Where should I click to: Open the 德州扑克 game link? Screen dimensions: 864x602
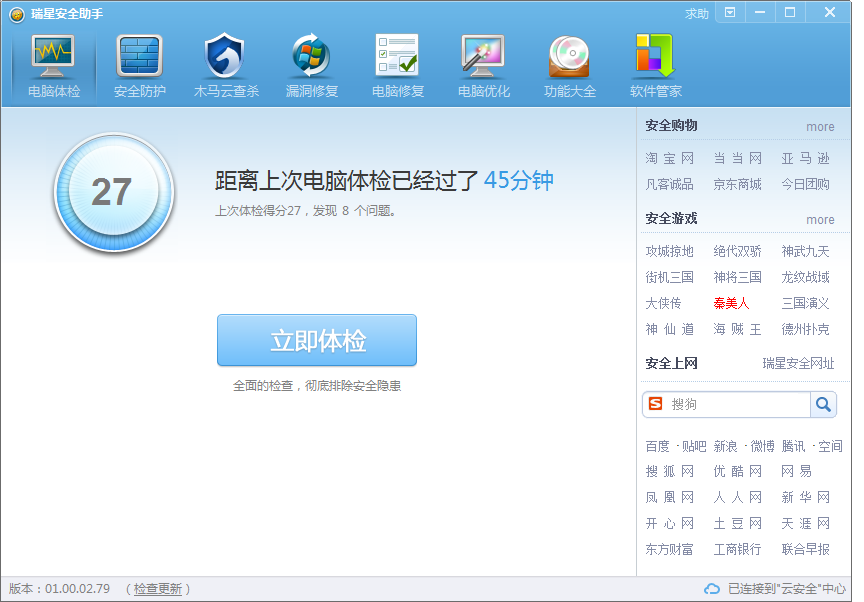pyautogui.click(x=805, y=329)
